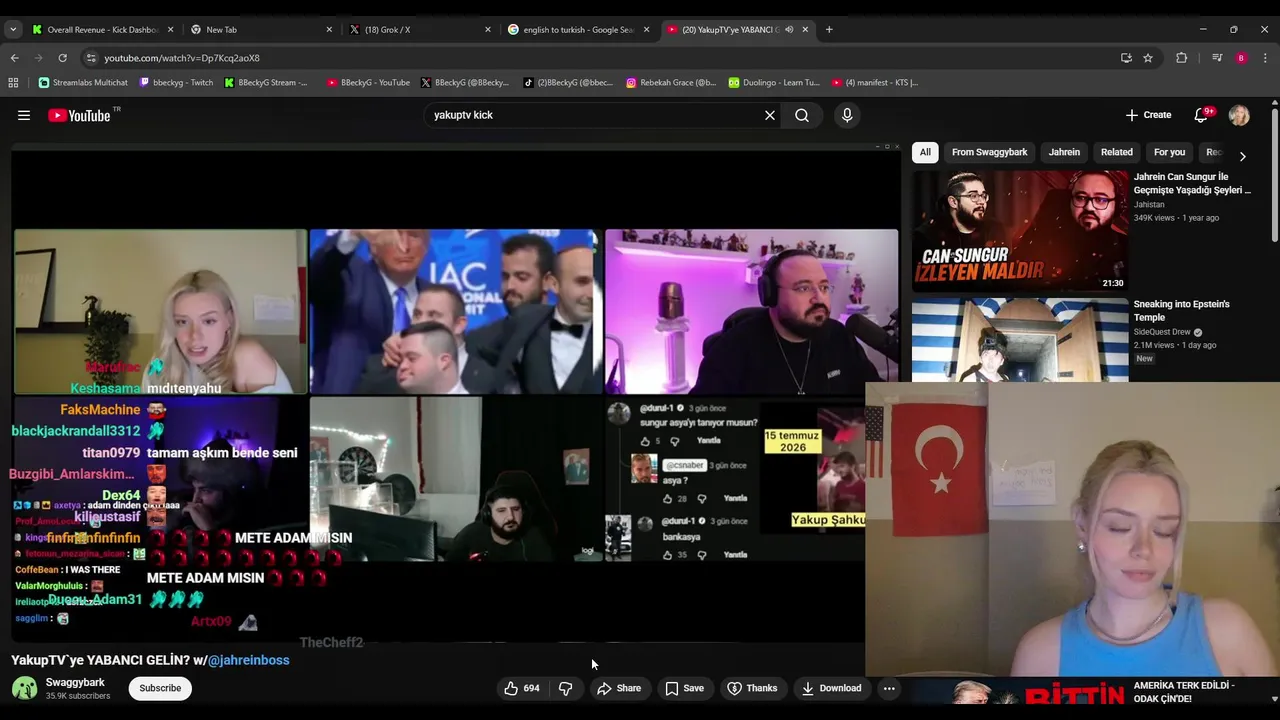View site information icon in address bar
The image size is (1280, 720).
[91, 58]
